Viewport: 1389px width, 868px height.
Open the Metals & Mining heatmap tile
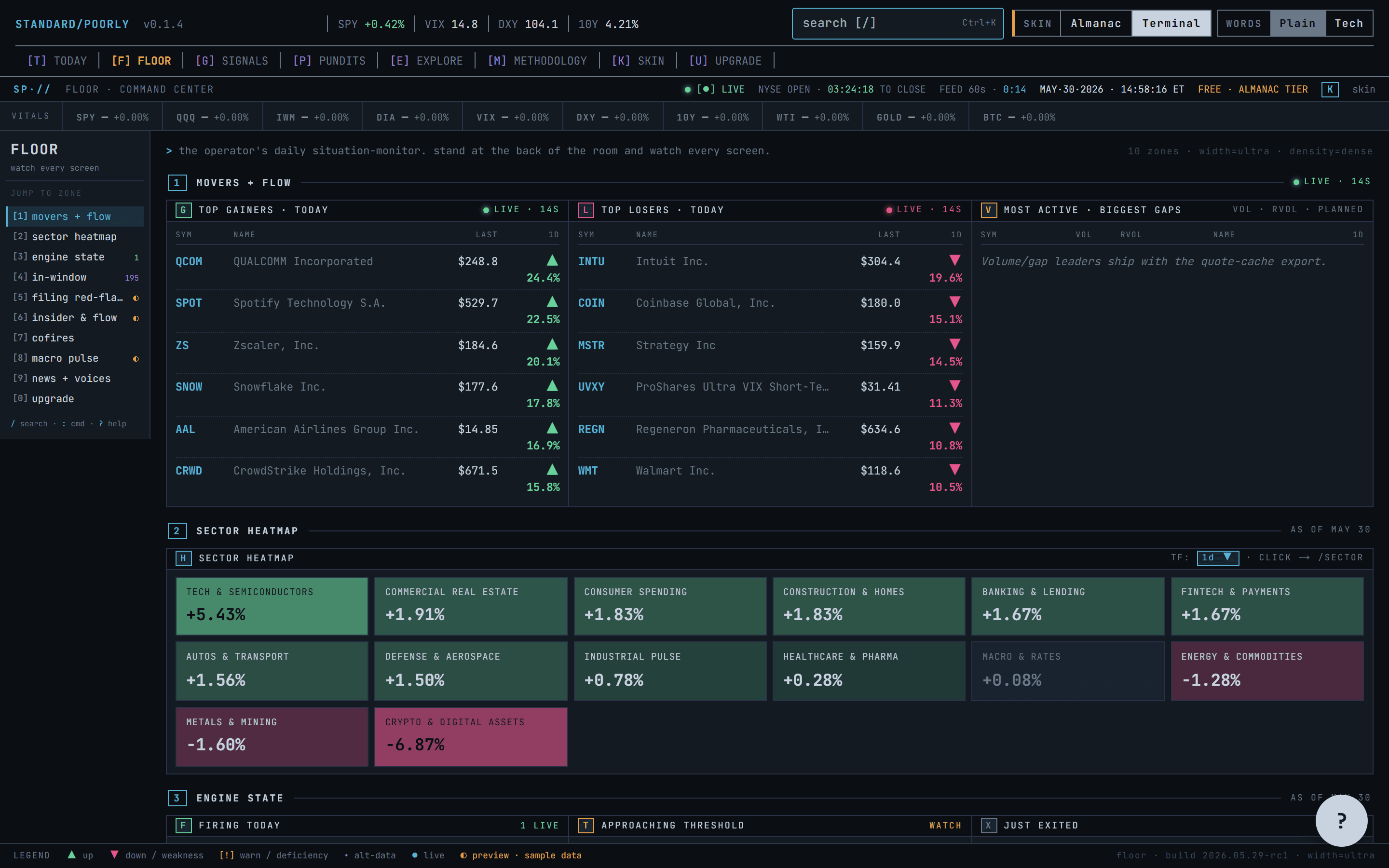pyautogui.click(x=272, y=736)
